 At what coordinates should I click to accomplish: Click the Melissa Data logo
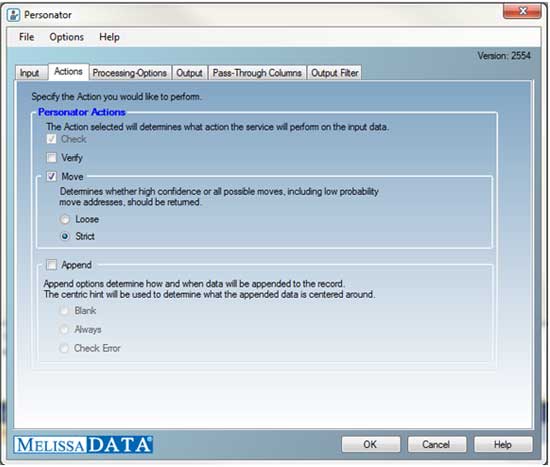(83, 445)
